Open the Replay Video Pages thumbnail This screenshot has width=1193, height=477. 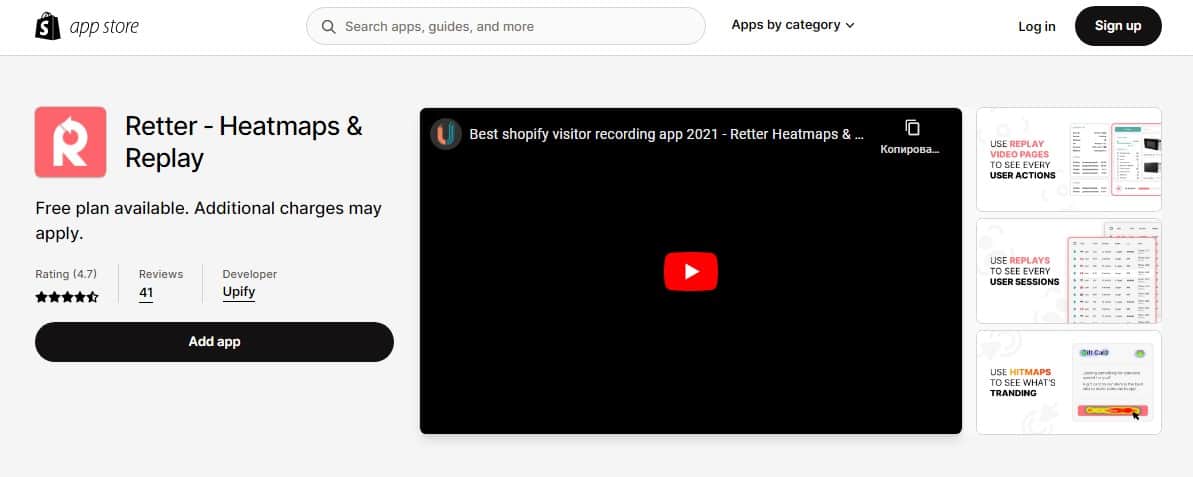1068,159
